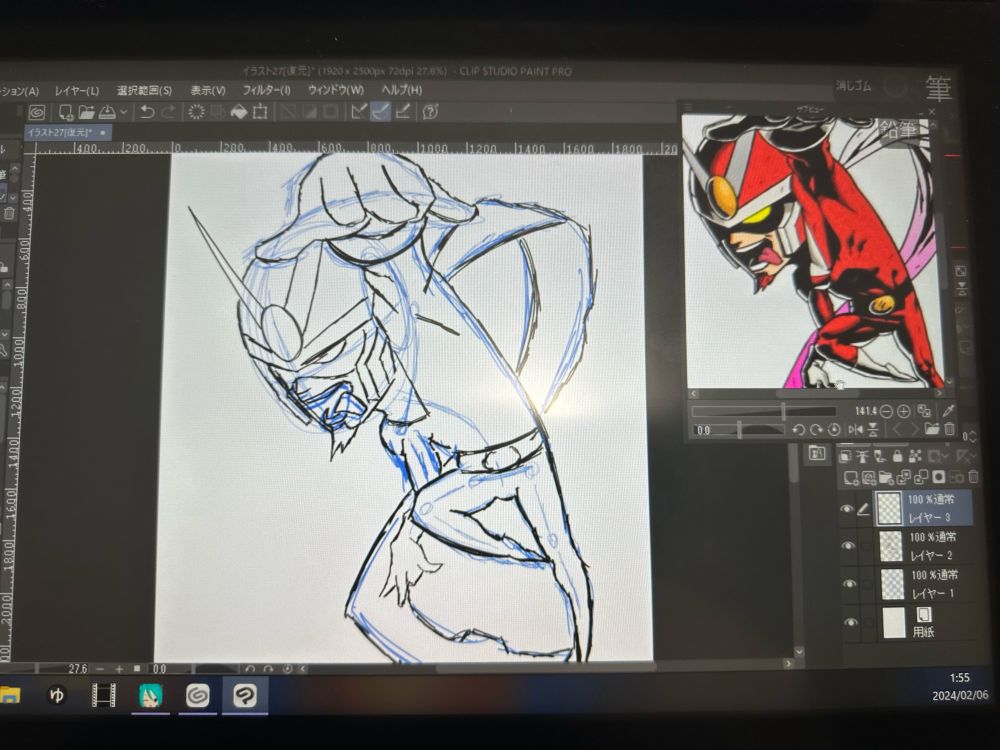Flip Sub View image vertically
The height and width of the screenshot is (750, 1000).
click(873, 430)
